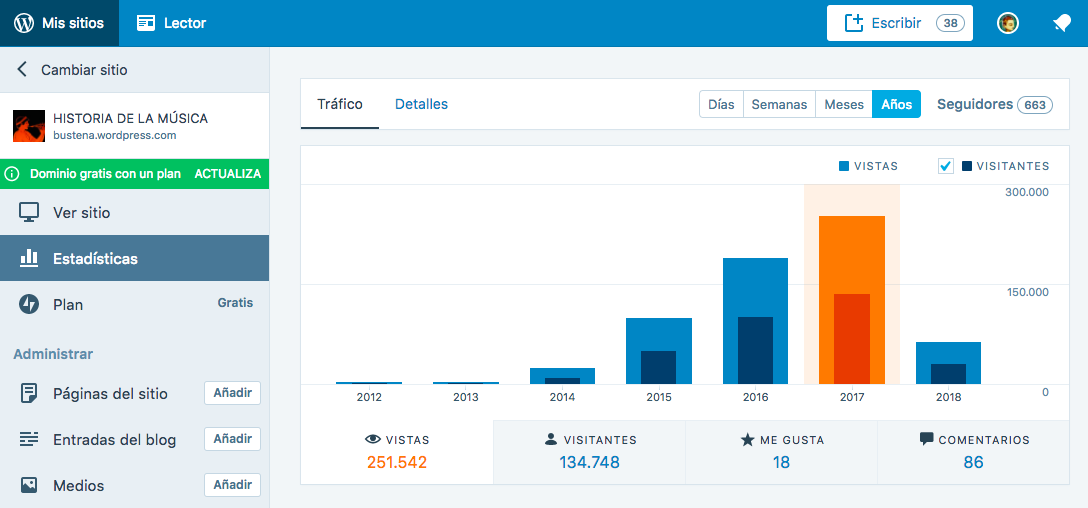This screenshot has height=508, width=1088.
Task: Select the 2016 bar in chart
Action: coord(756,321)
